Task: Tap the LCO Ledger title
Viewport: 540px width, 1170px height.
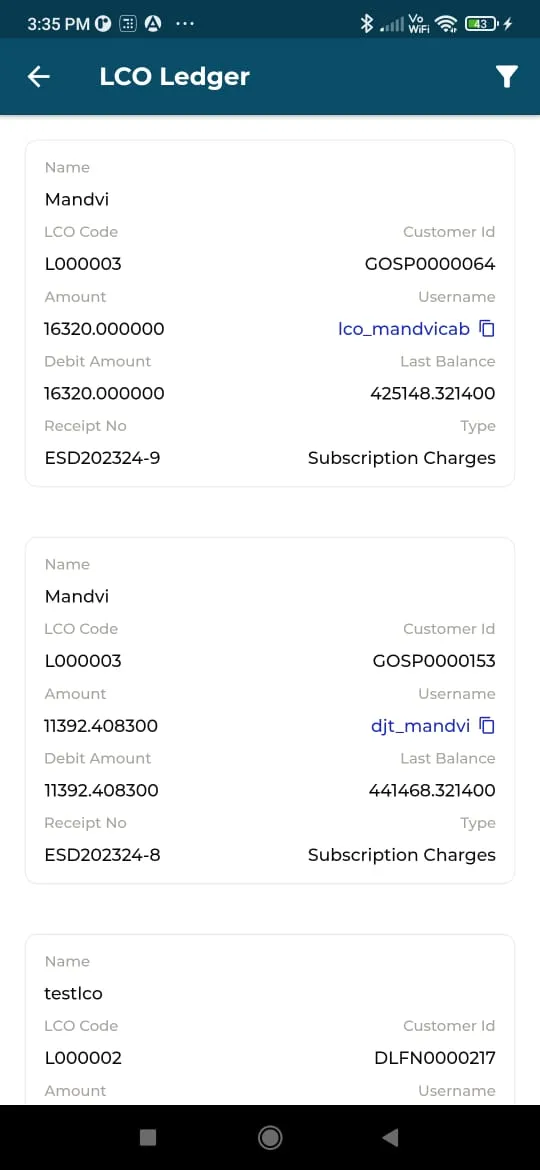Action: [x=175, y=76]
